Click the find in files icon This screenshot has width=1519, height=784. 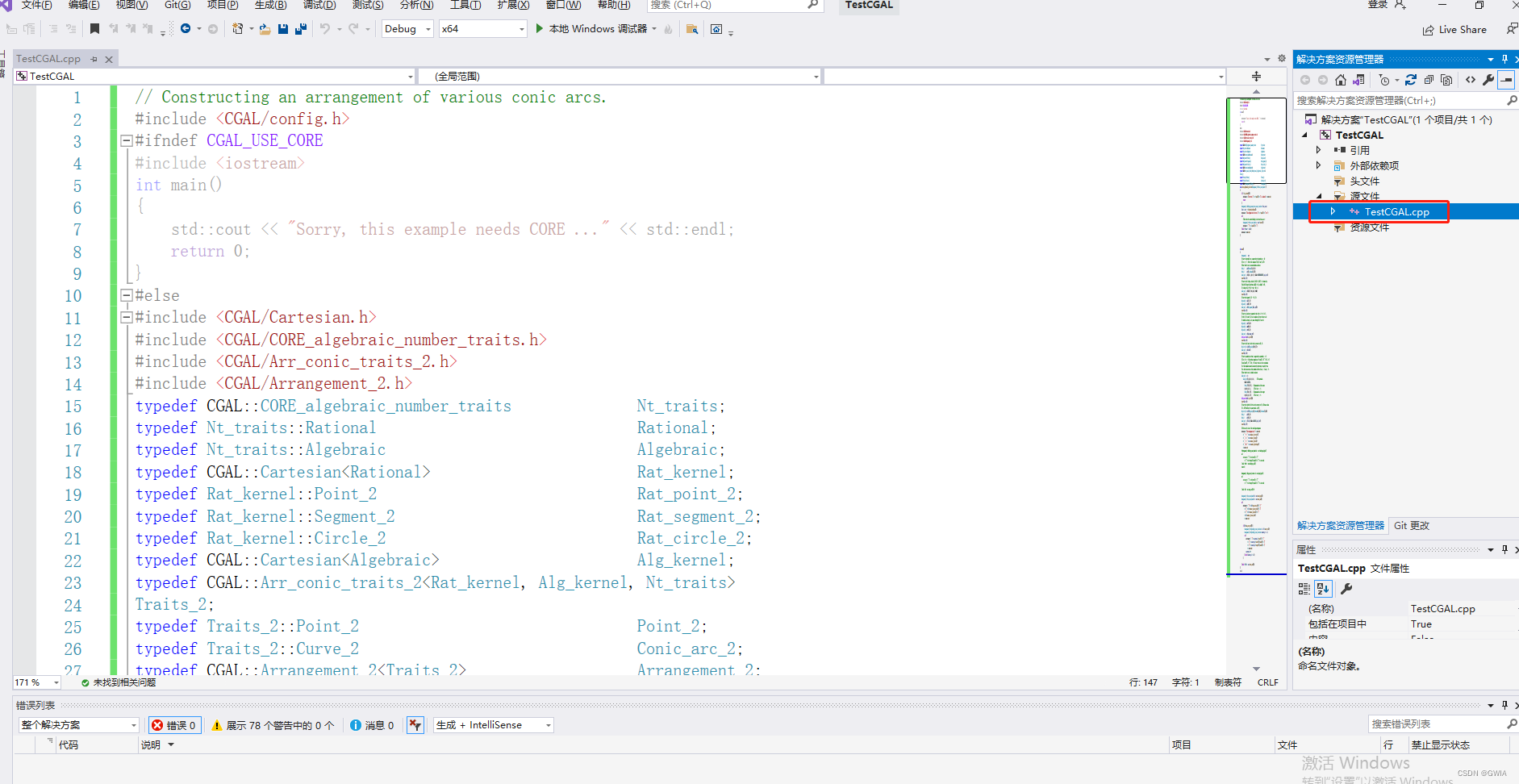click(x=691, y=29)
